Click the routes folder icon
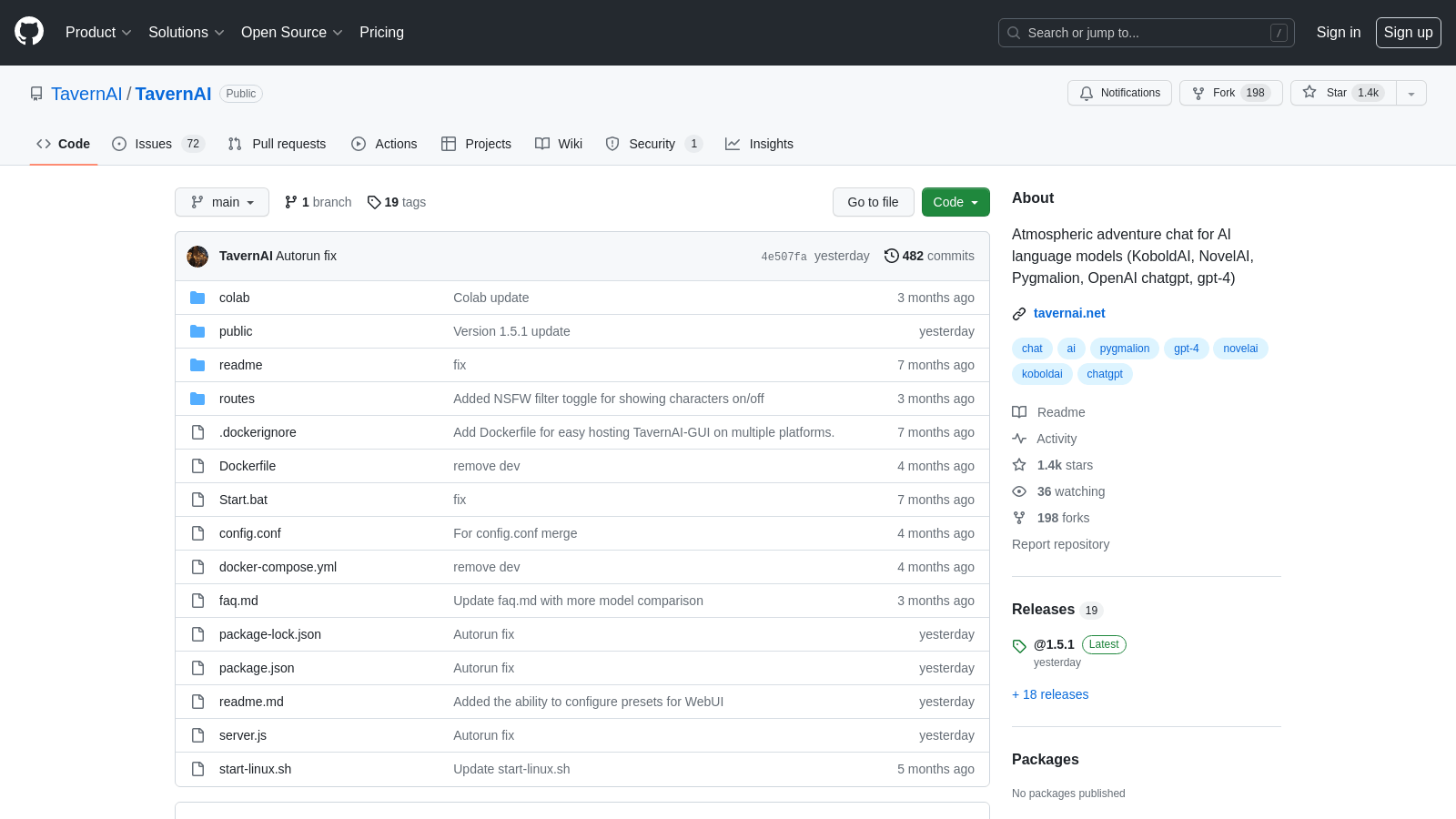Viewport: 1456px width, 819px height. click(197, 399)
